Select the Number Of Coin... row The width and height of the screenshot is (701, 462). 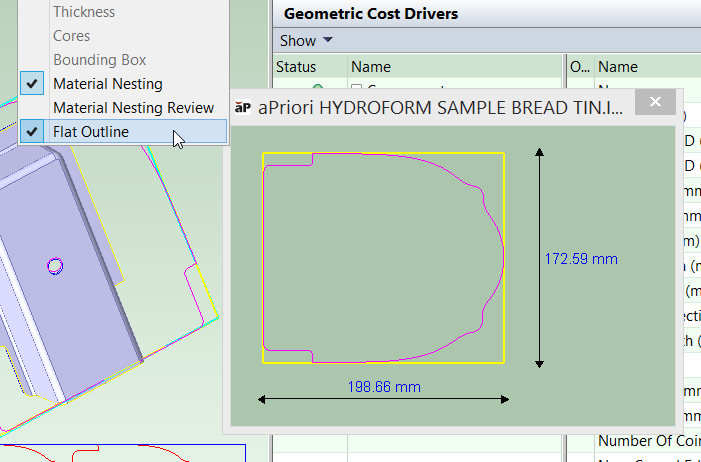point(648,441)
